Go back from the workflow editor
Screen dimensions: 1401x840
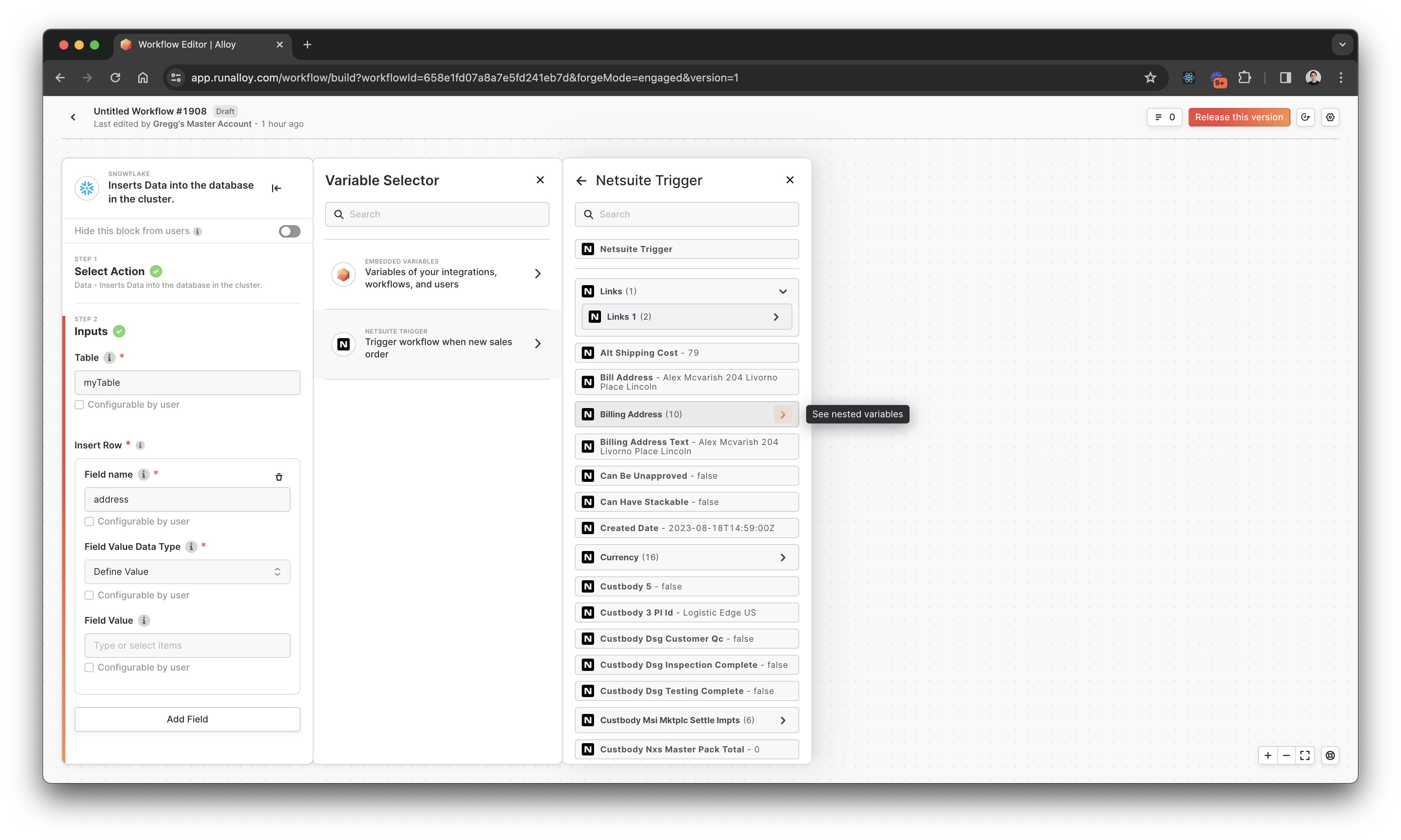pyautogui.click(x=73, y=117)
